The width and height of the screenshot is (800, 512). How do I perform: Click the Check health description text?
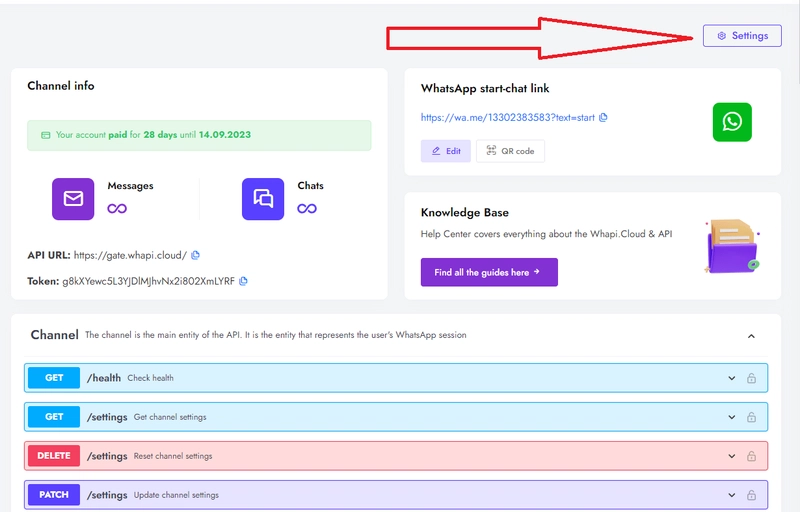[151, 378]
